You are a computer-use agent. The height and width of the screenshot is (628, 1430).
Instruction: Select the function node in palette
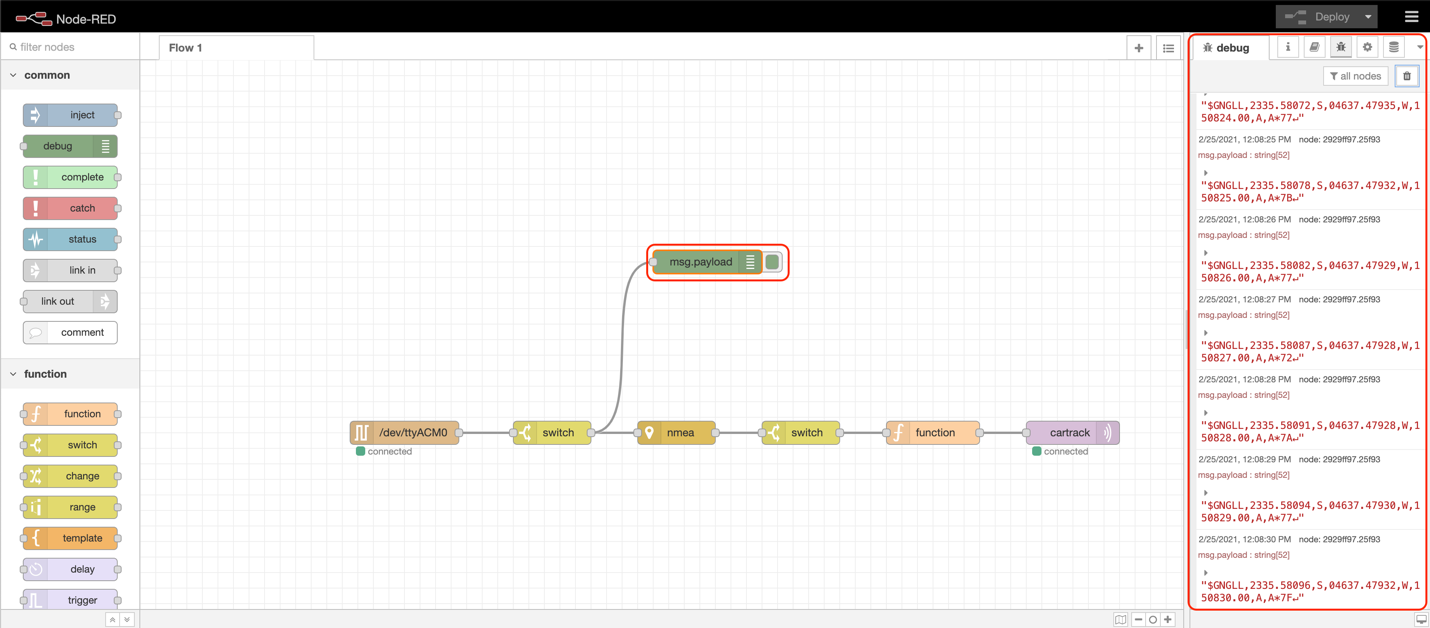coord(70,414)
